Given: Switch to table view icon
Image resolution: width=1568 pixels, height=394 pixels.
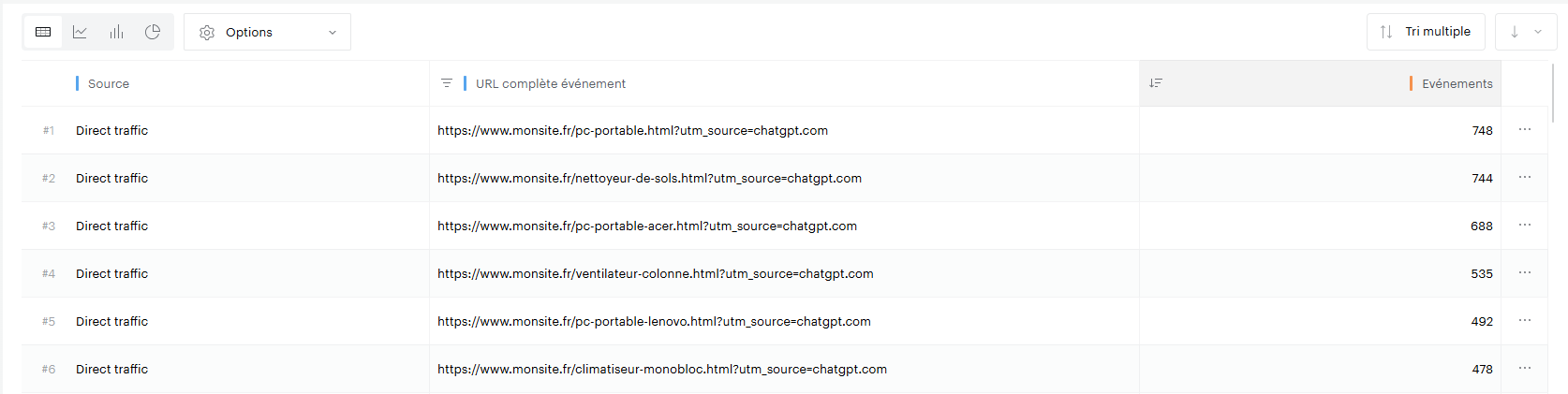Looking at the screenshot, I should point(43,32).
